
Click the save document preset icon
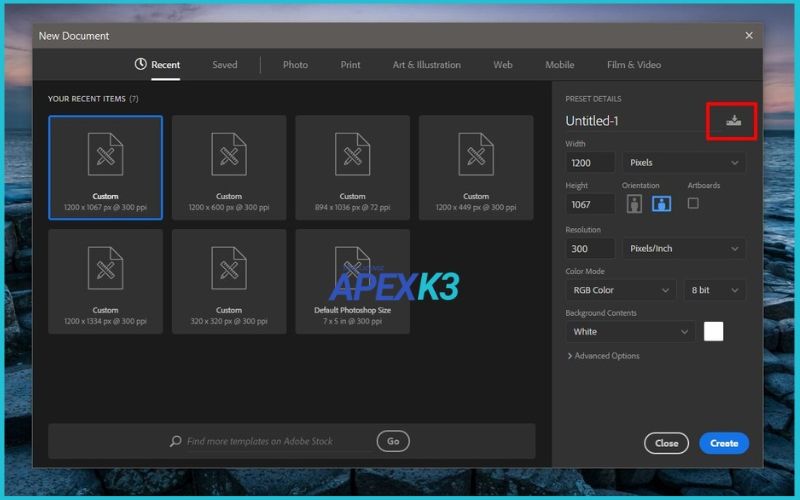[733, 121]
